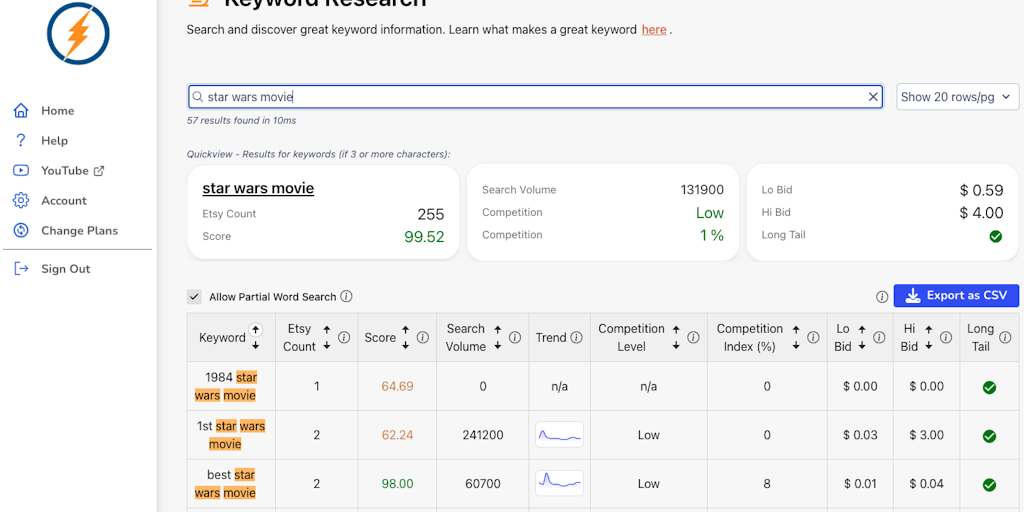Viewport: 1024px width, 512px height.
Task: Select the 'best star wars movie' keyword cell
Action: 231,484
